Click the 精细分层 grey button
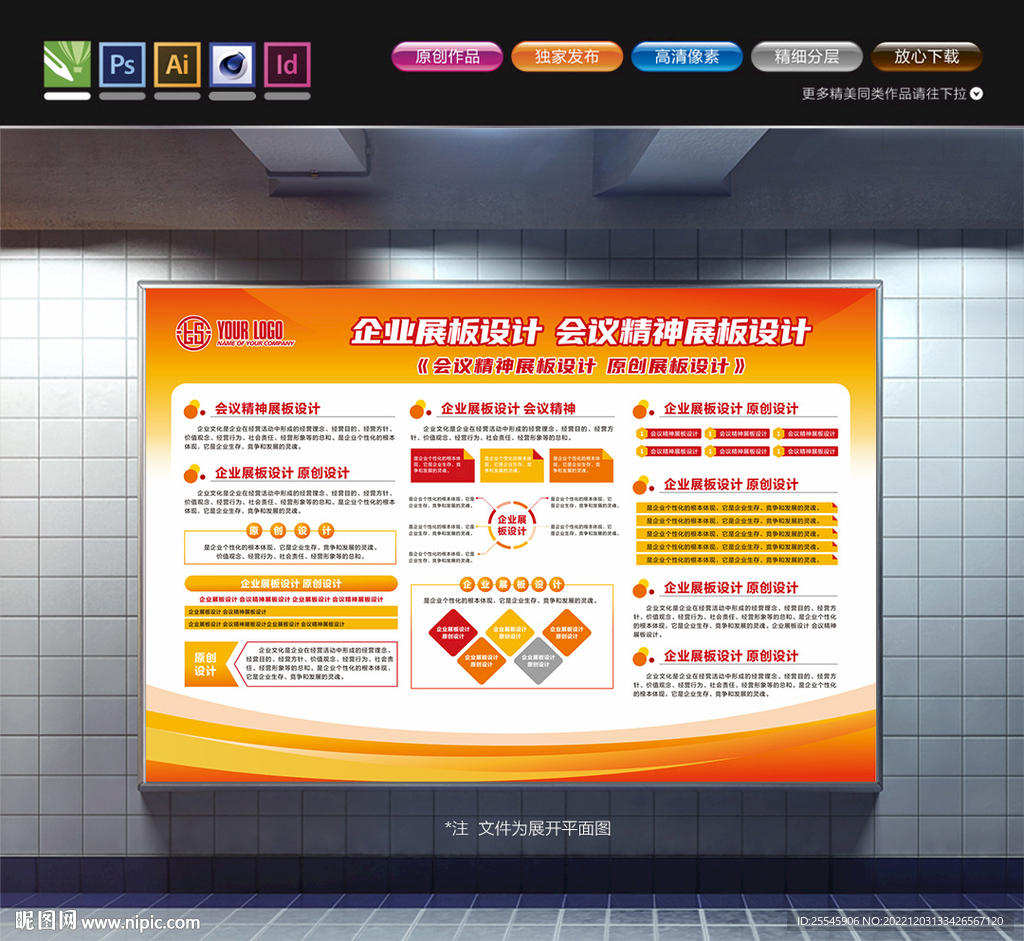Image resolution: width=1024 pixels, height=941 pixels. pos(807,57)
